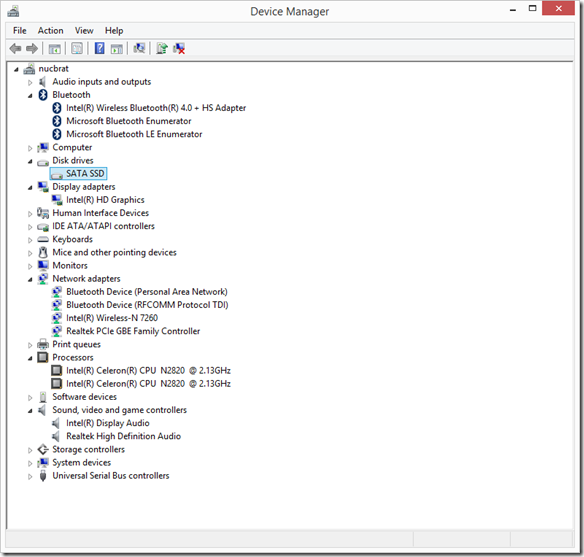This screenshot has height=557, width=584.
Task: Open the Help menu
Action: coord(114,31)
